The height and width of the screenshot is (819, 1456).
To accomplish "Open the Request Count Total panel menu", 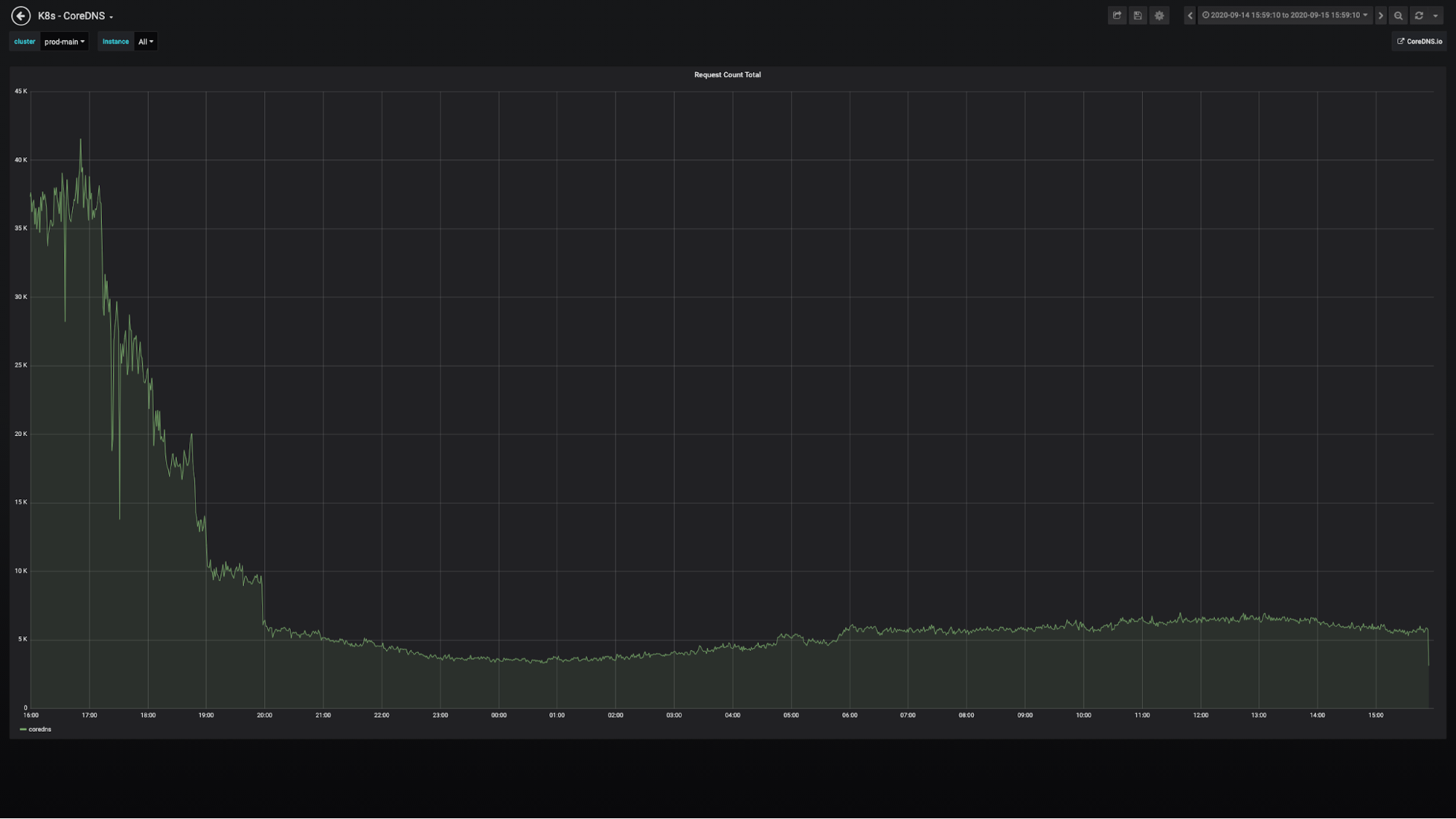I will pos(727,75).
